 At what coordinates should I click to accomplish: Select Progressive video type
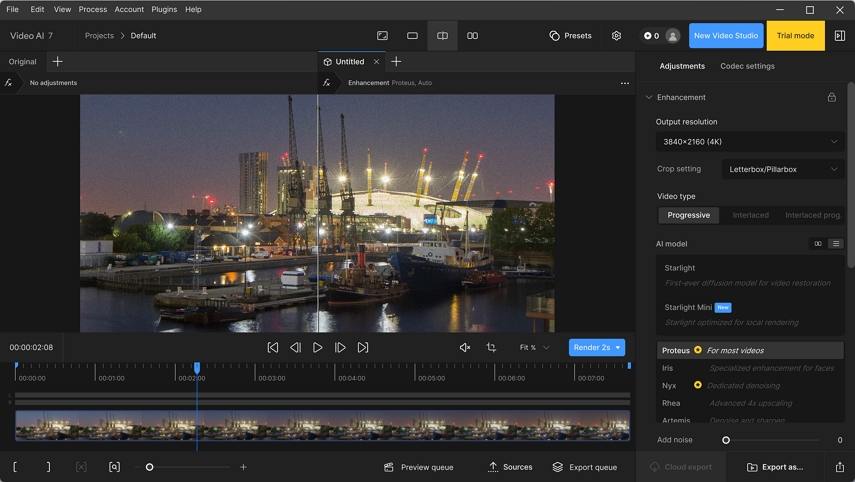[x=688, y=215]
